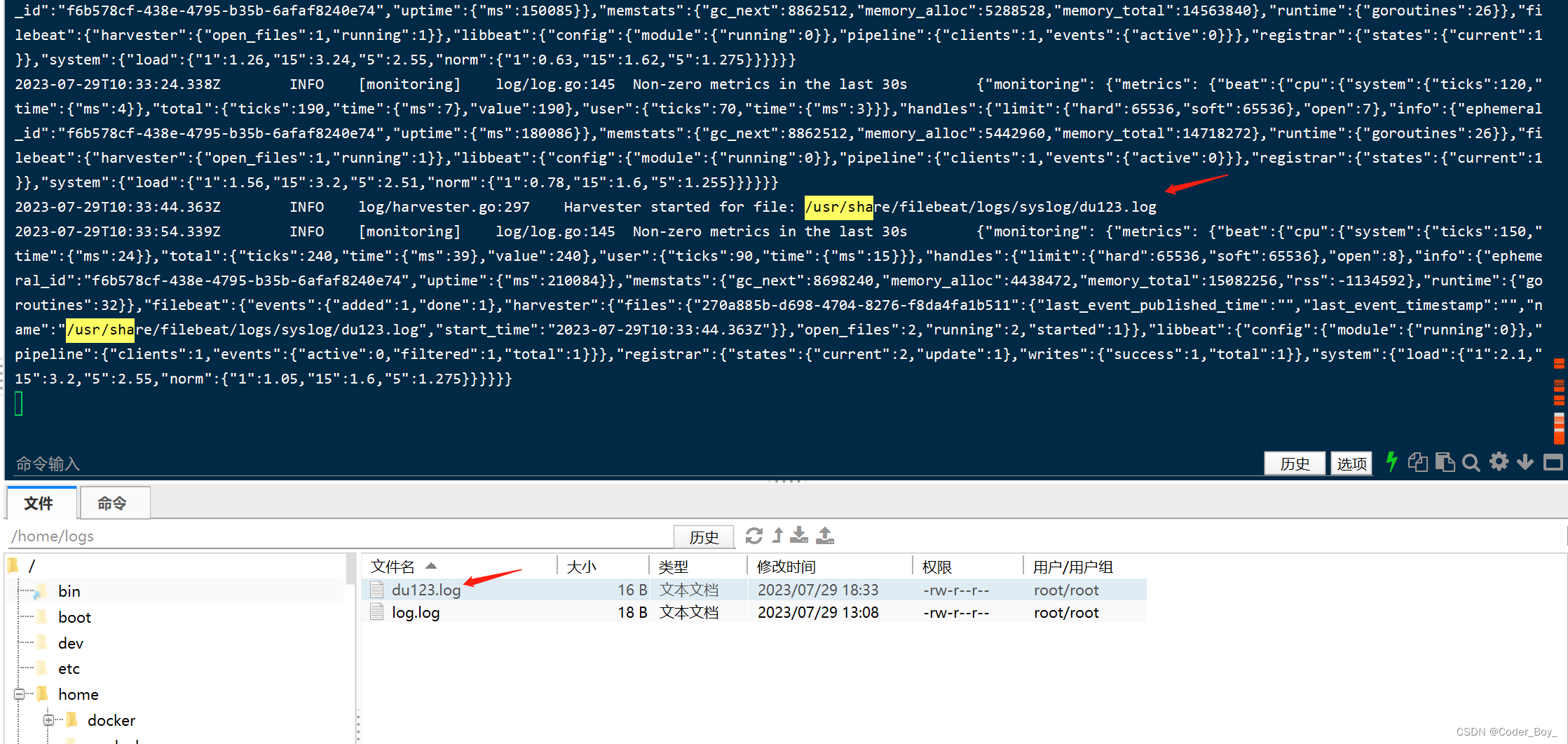Open file path 历史 button

[x=704, y=537]
